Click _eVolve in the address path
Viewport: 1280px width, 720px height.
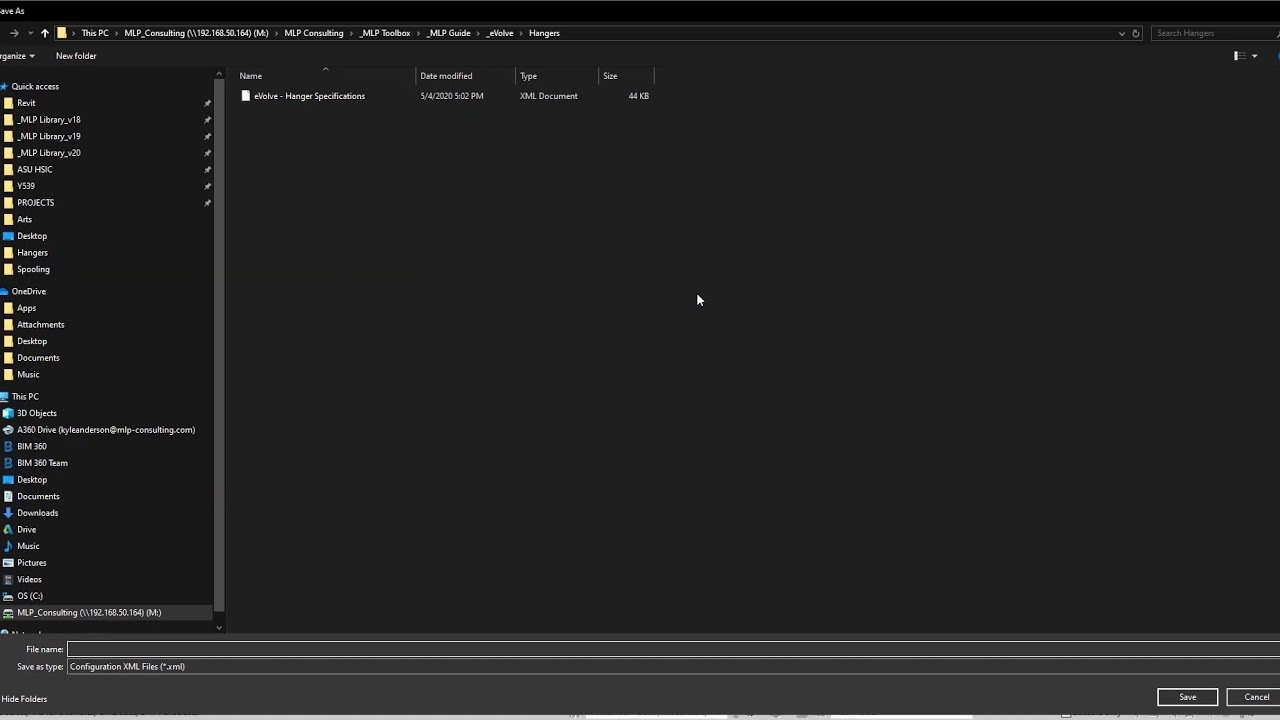500,33
